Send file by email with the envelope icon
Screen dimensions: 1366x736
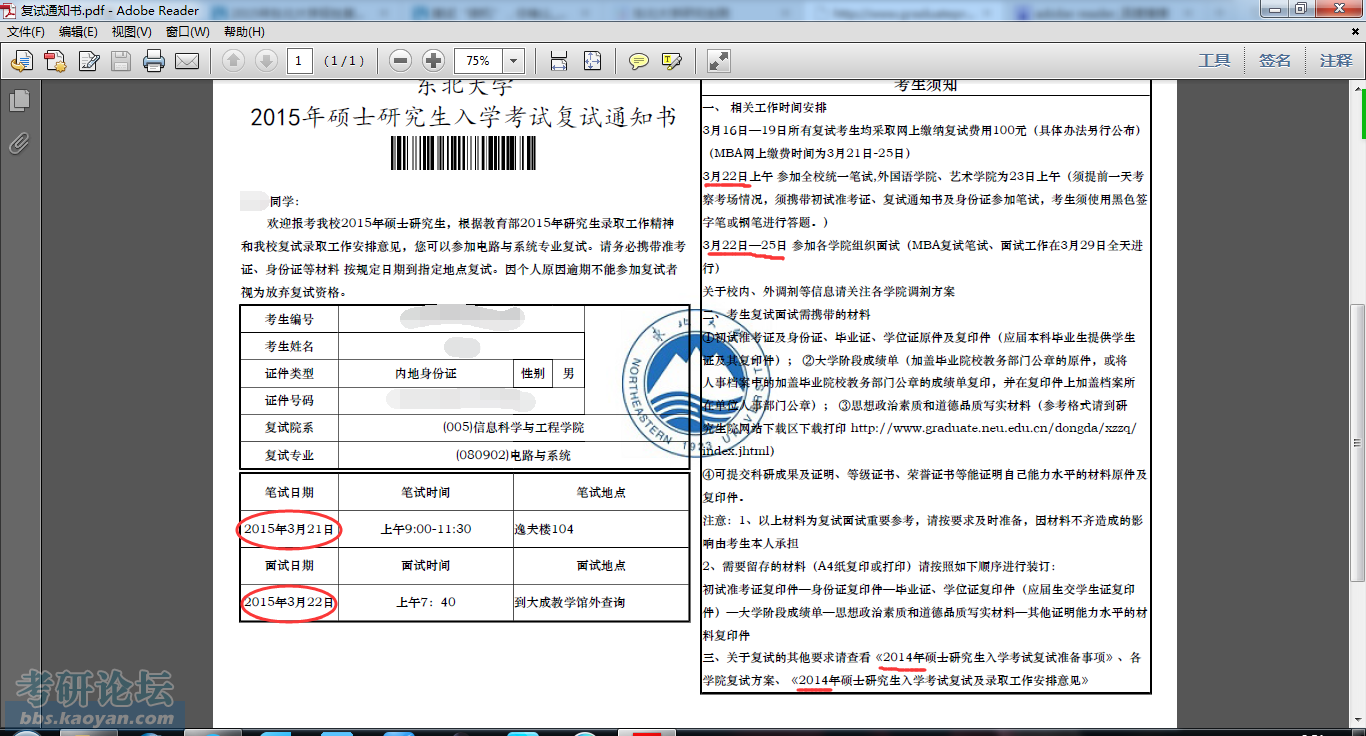187,61
